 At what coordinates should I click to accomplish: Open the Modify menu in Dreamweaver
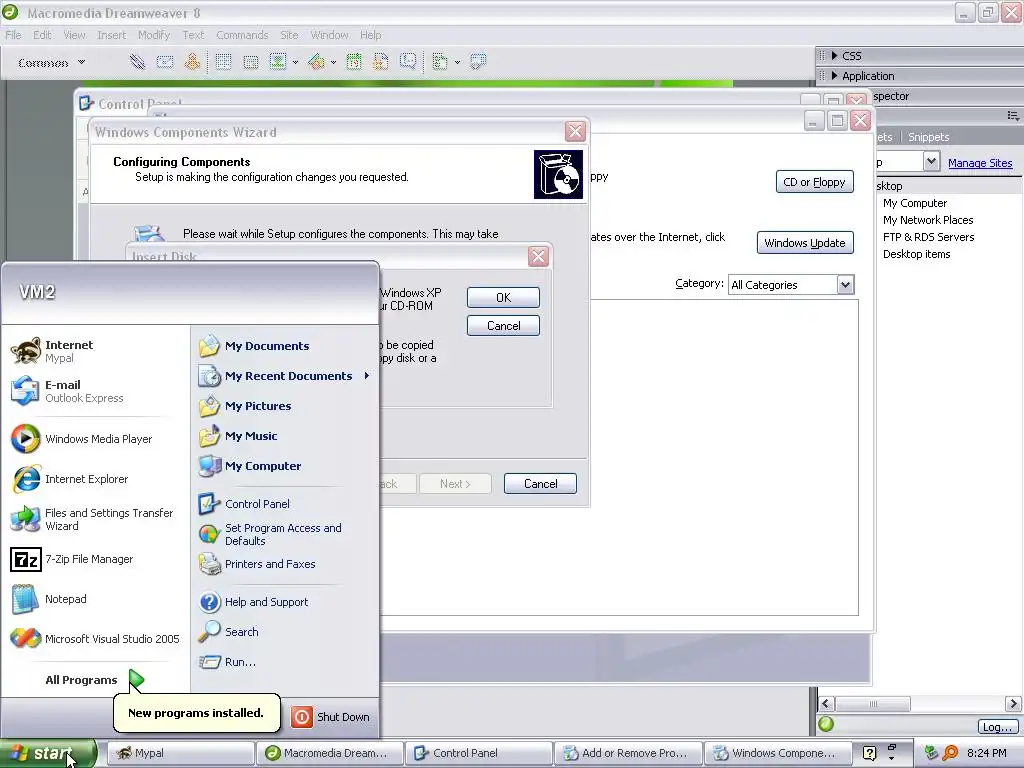coord(154,35)
